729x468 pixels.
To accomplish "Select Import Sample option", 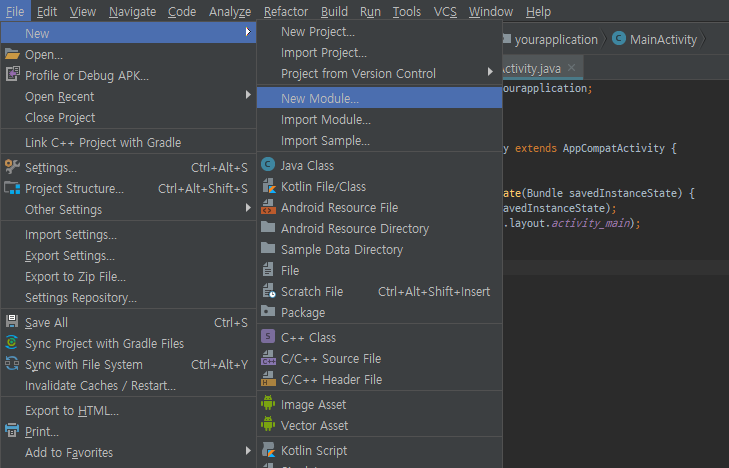I will [325, 141].
